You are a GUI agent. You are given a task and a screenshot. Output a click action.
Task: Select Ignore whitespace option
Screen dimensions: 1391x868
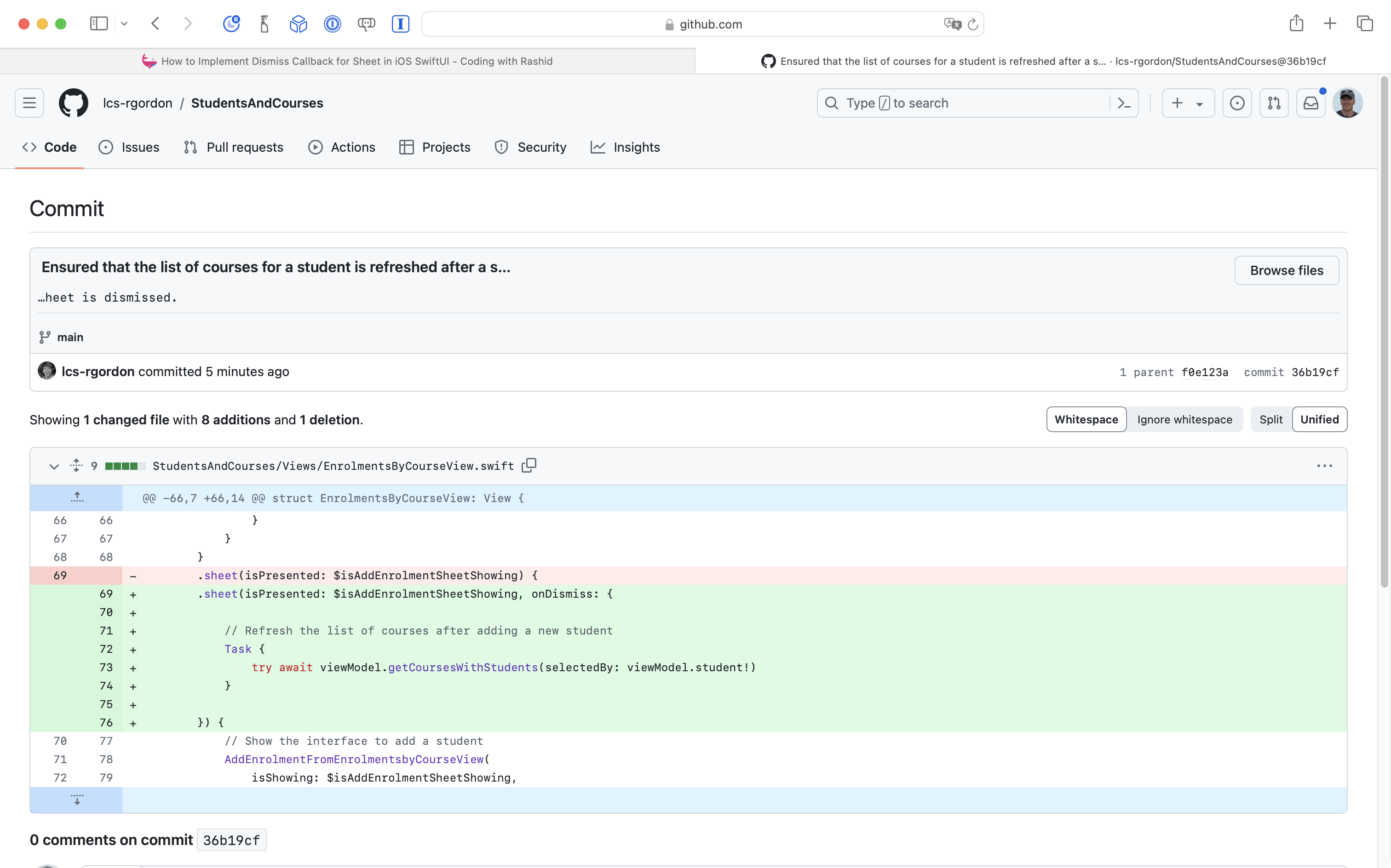point(1184,420)
